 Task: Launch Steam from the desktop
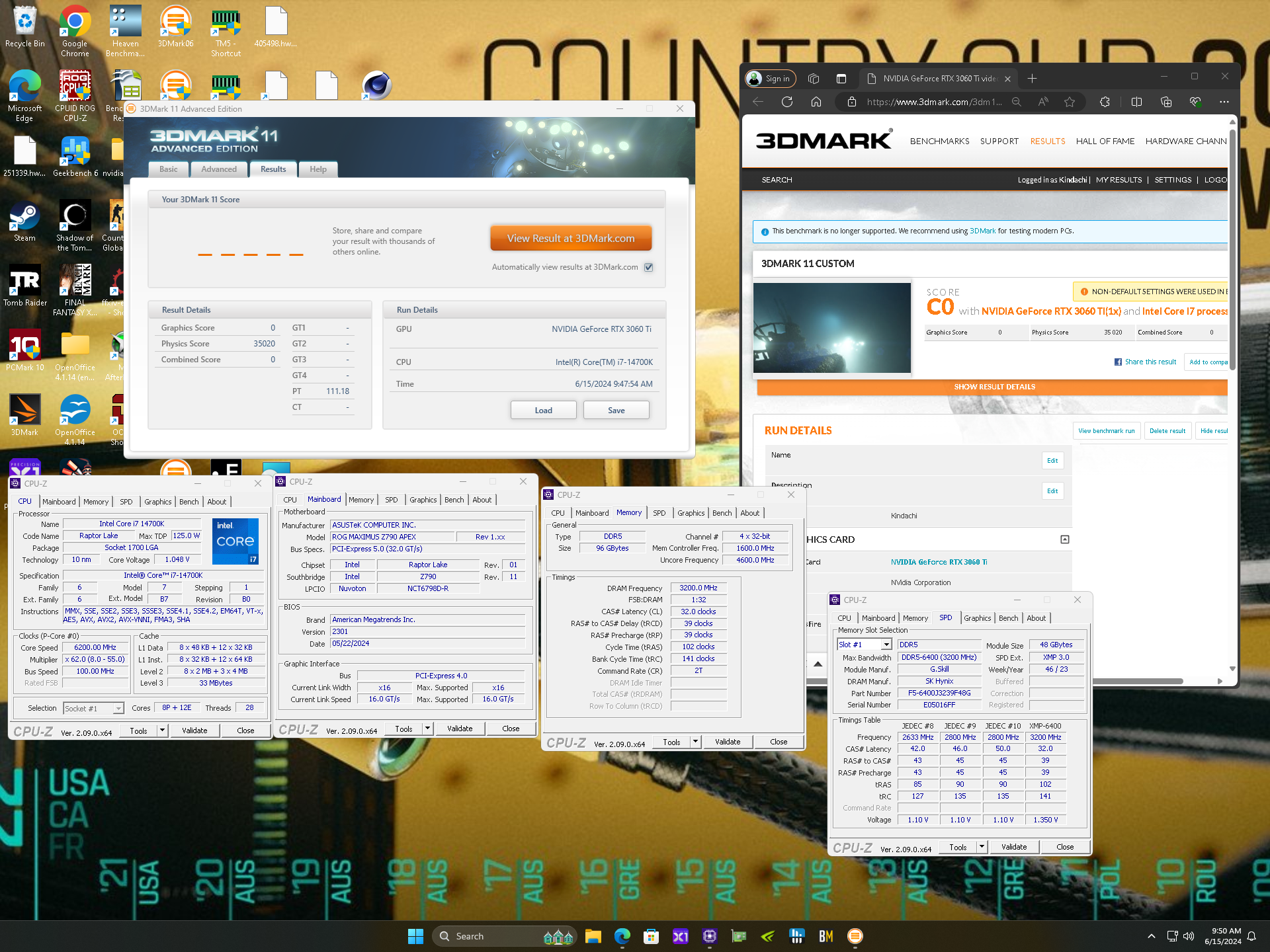click(x=25, y=221)
